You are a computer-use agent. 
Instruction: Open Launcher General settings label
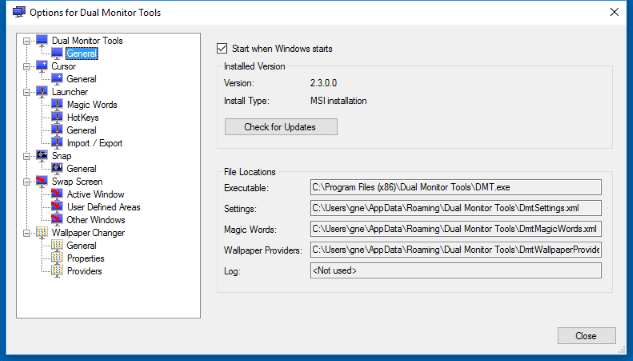coord(82,130)
